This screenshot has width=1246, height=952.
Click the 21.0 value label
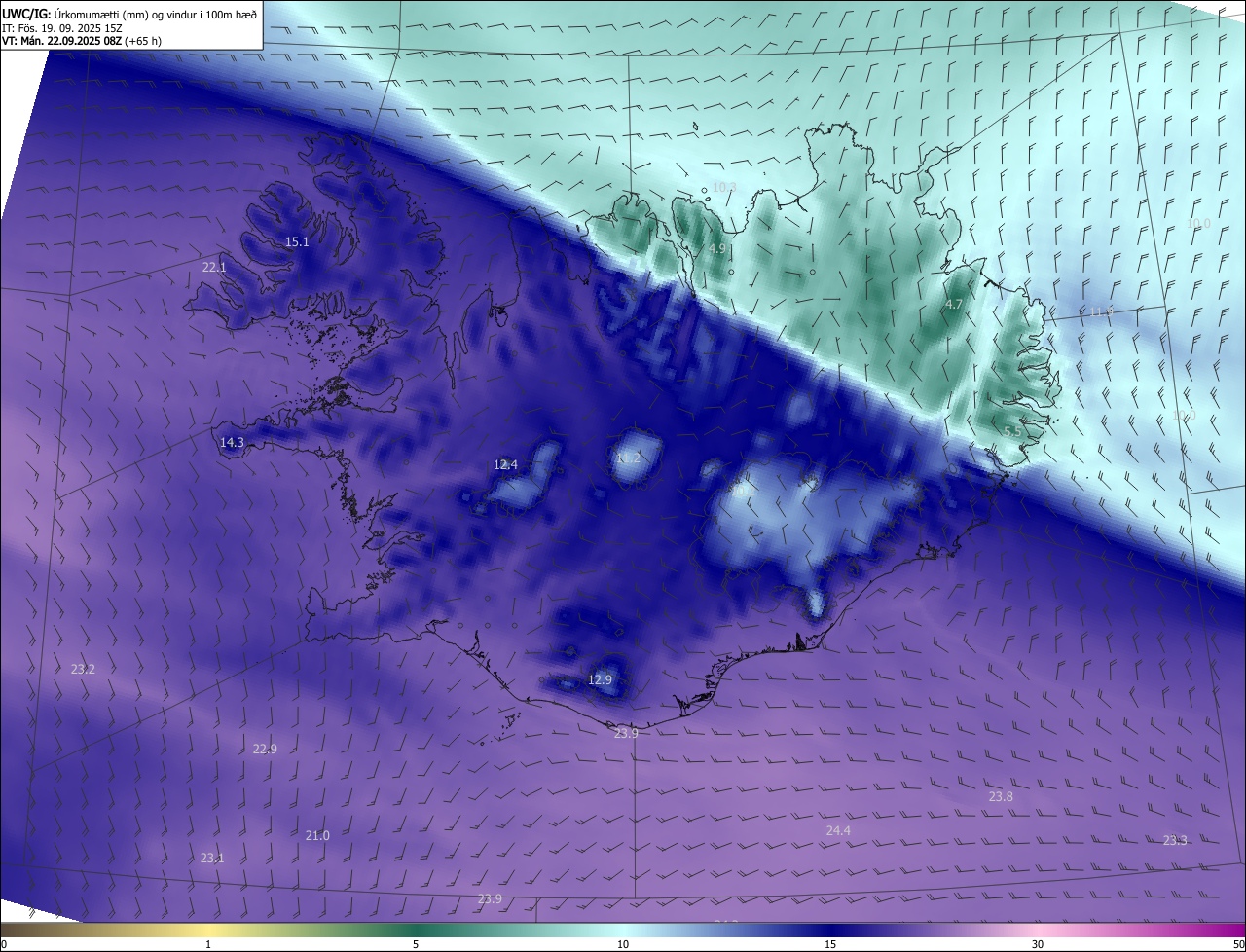coord(317,835)
